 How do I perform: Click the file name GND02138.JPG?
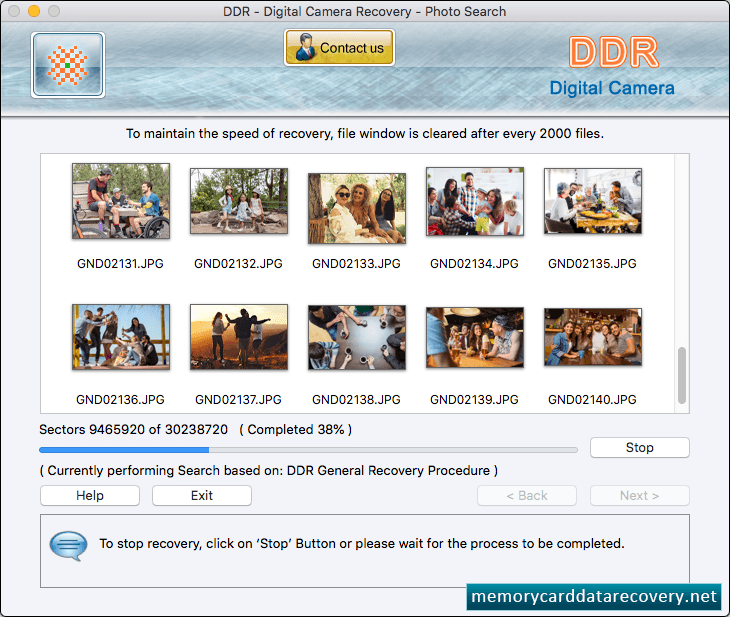tap(356, 400)
